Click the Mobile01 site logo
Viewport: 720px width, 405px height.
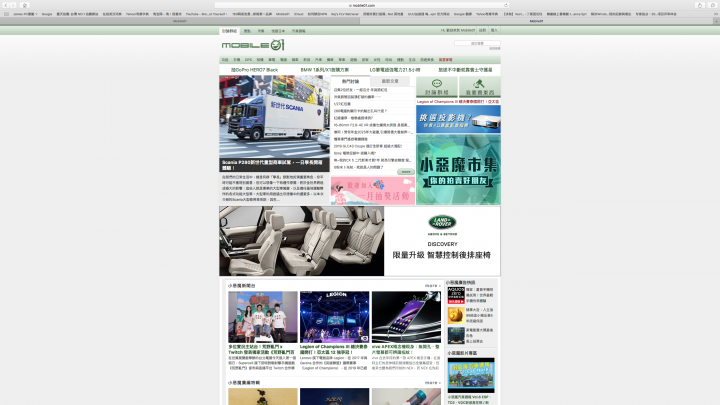tap(253, 45)
